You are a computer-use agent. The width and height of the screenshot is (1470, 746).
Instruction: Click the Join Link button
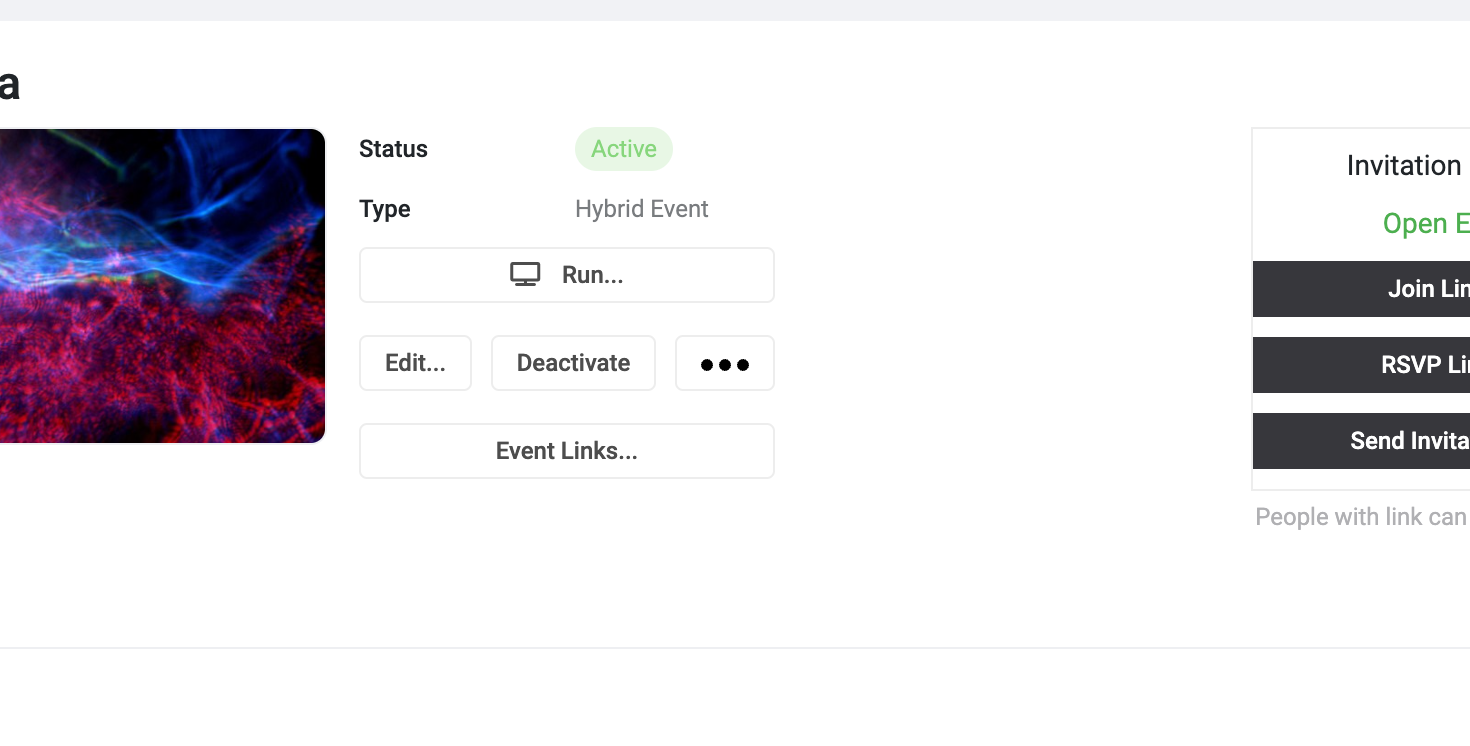1361,289
